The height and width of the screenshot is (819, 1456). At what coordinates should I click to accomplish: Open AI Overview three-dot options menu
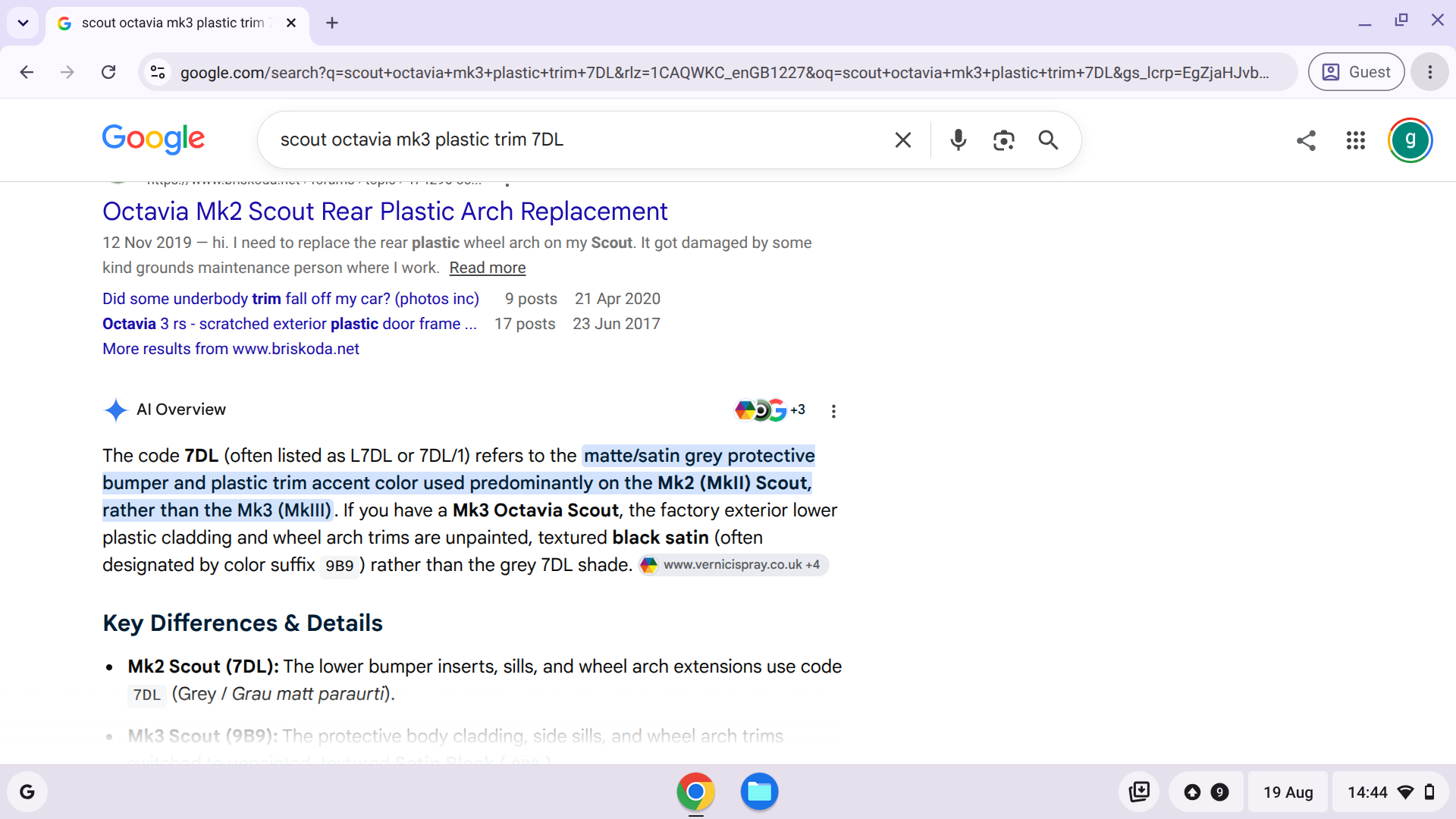pos(833,411)
